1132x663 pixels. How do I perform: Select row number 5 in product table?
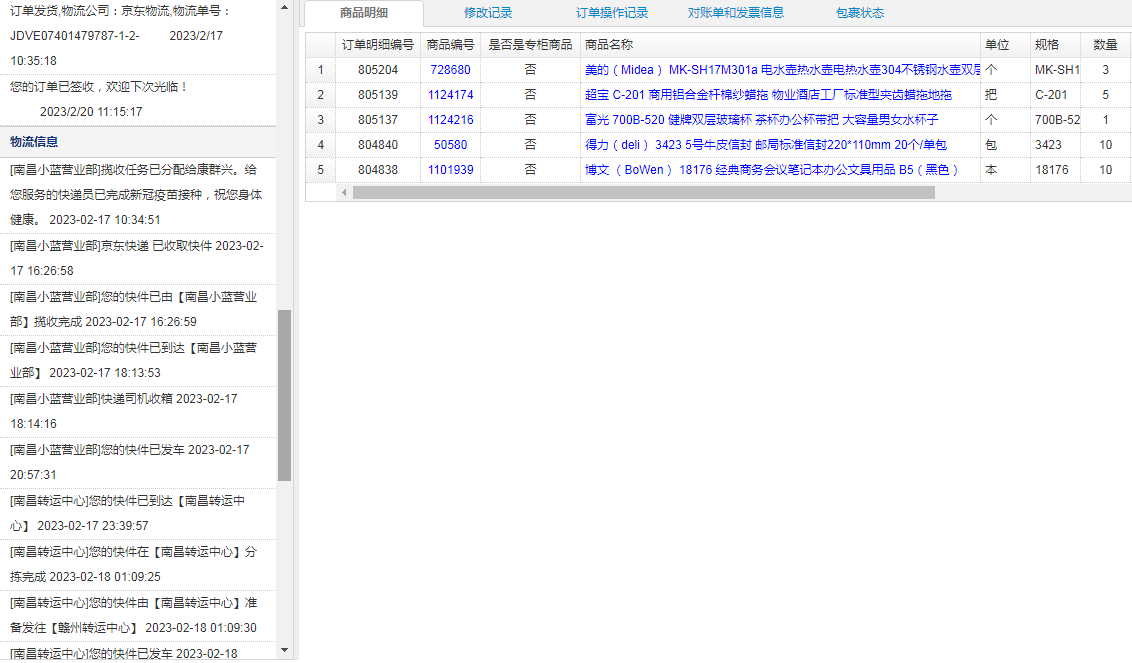pyautogui.click(x=321, y=170)
